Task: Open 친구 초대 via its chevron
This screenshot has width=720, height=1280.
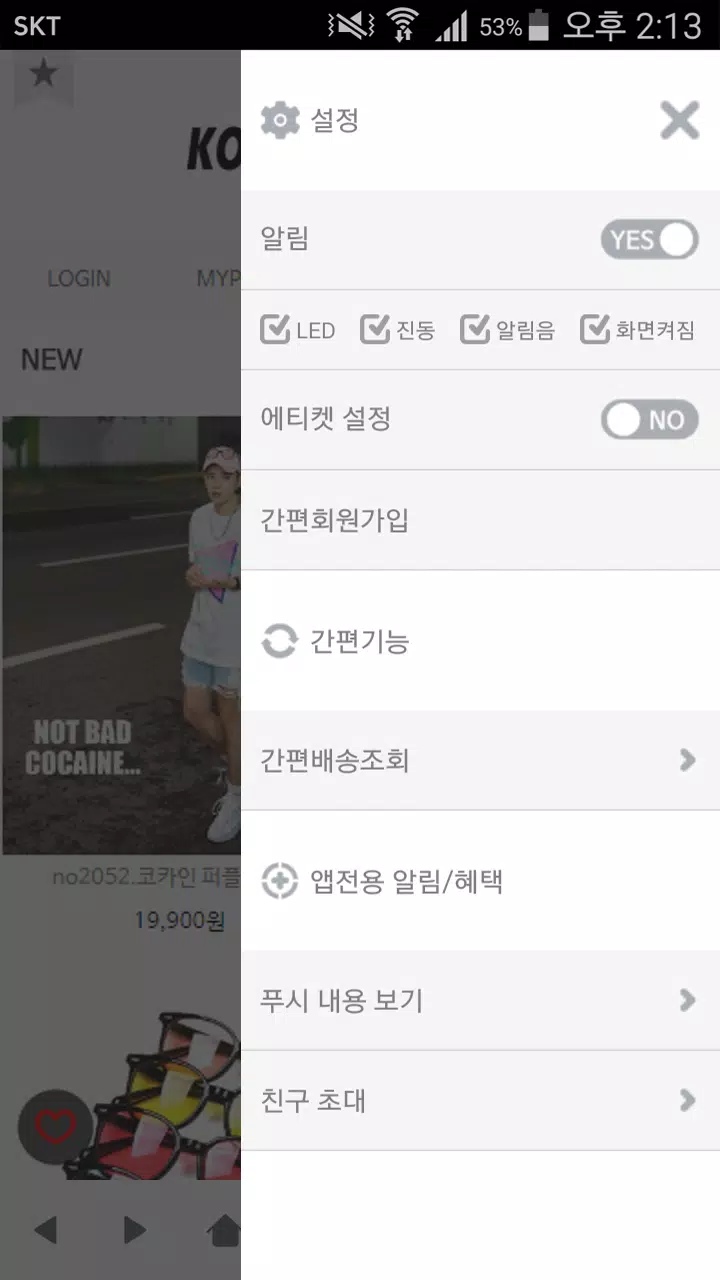Action: click(687, 1100)
